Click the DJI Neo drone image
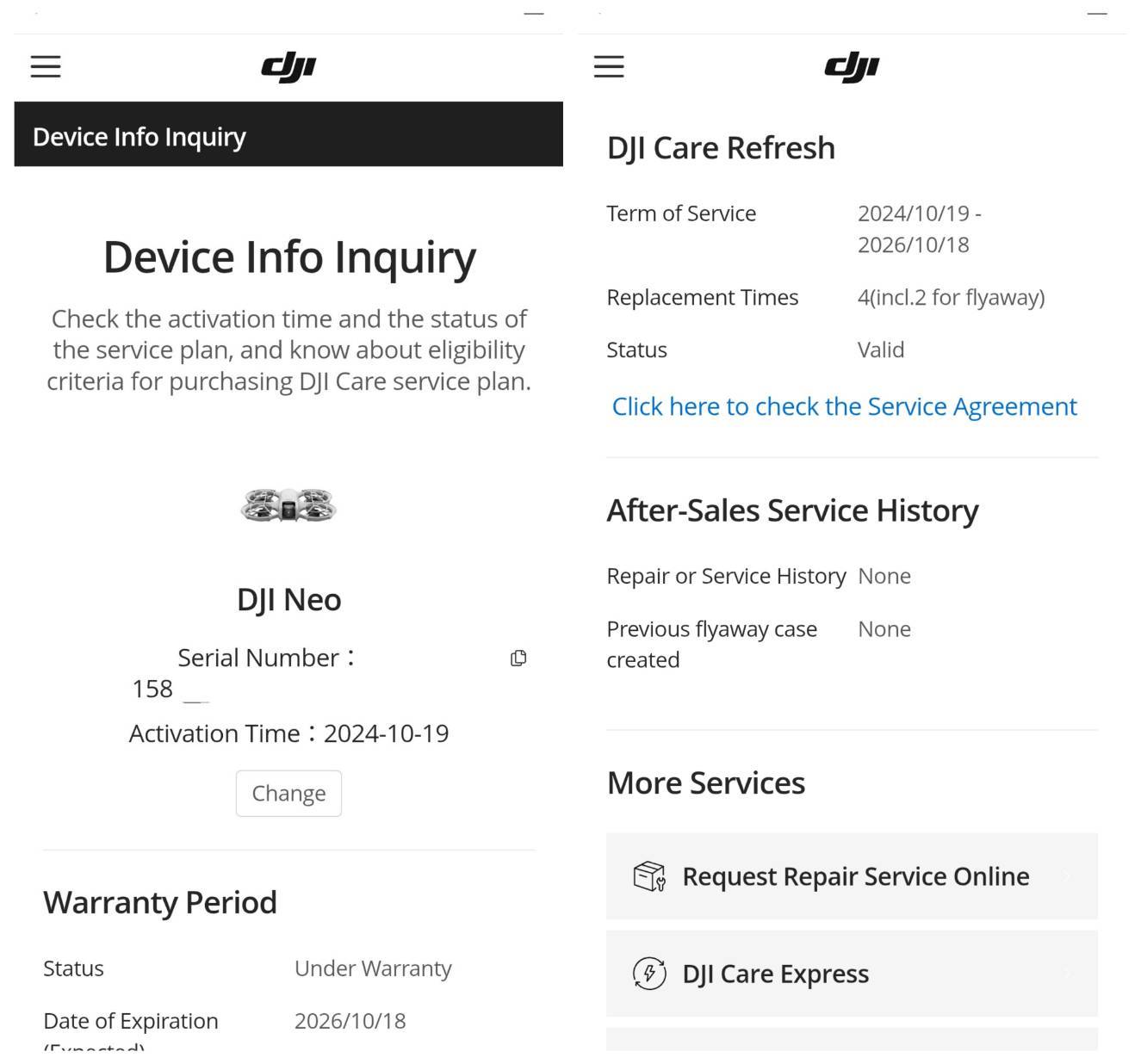Screen dimensions: 1141x1064 (288, 505)
